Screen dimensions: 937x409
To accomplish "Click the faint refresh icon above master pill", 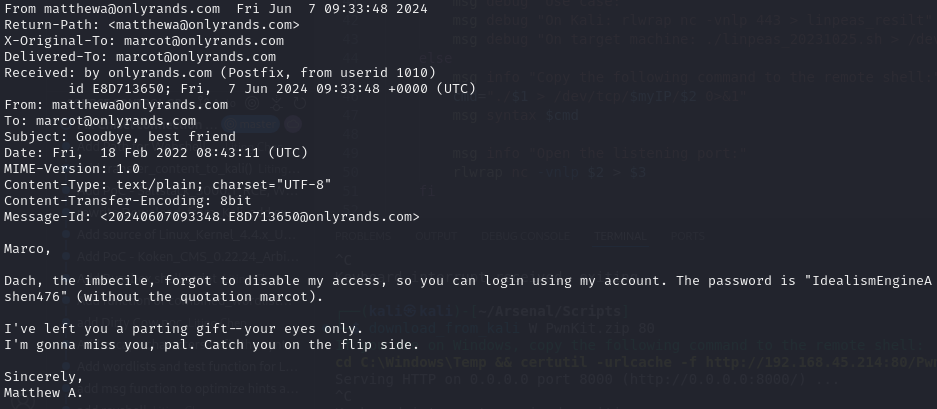I will pyautogui.click(x=299, y=103).
